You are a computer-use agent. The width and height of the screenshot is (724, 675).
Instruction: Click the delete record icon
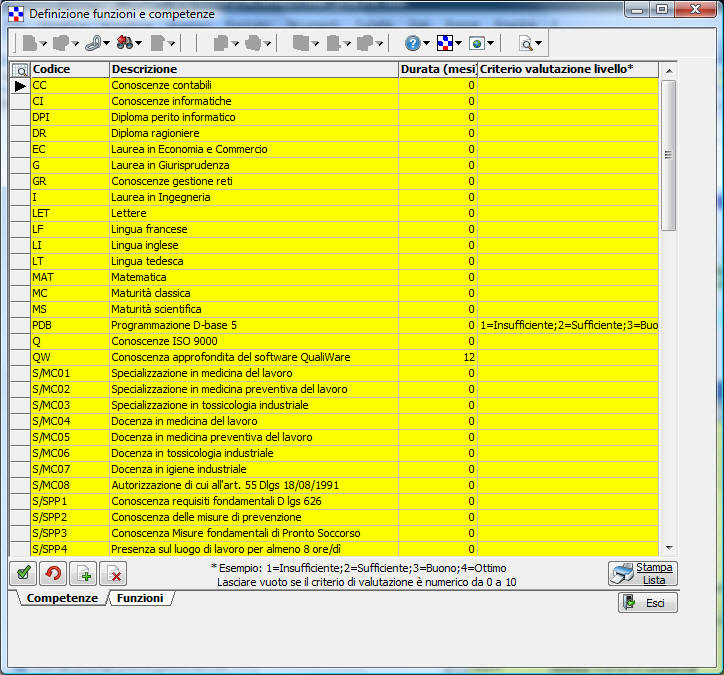114,573
